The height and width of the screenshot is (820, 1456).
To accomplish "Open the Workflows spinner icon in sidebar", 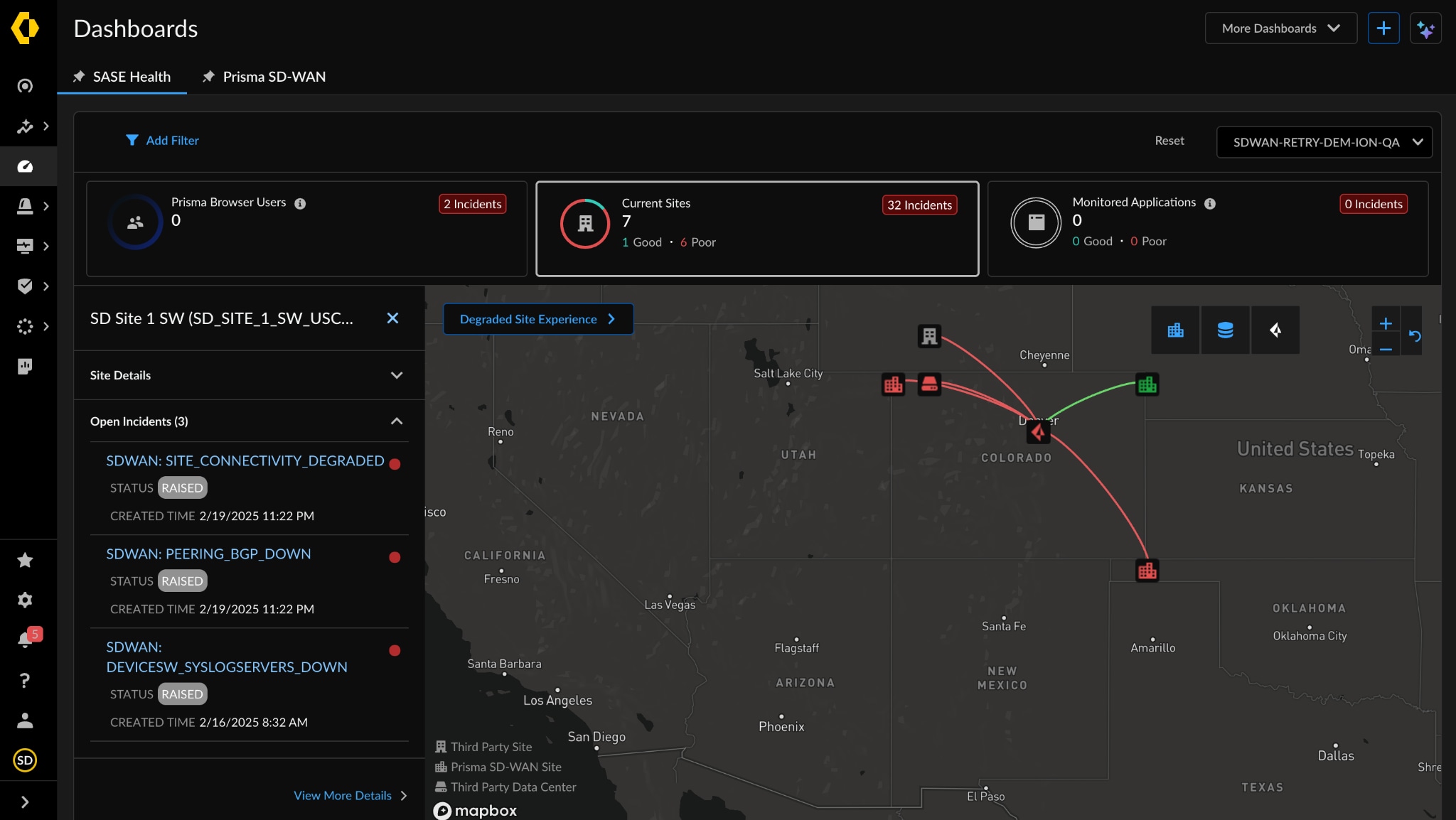I will [x=26, y=326].
